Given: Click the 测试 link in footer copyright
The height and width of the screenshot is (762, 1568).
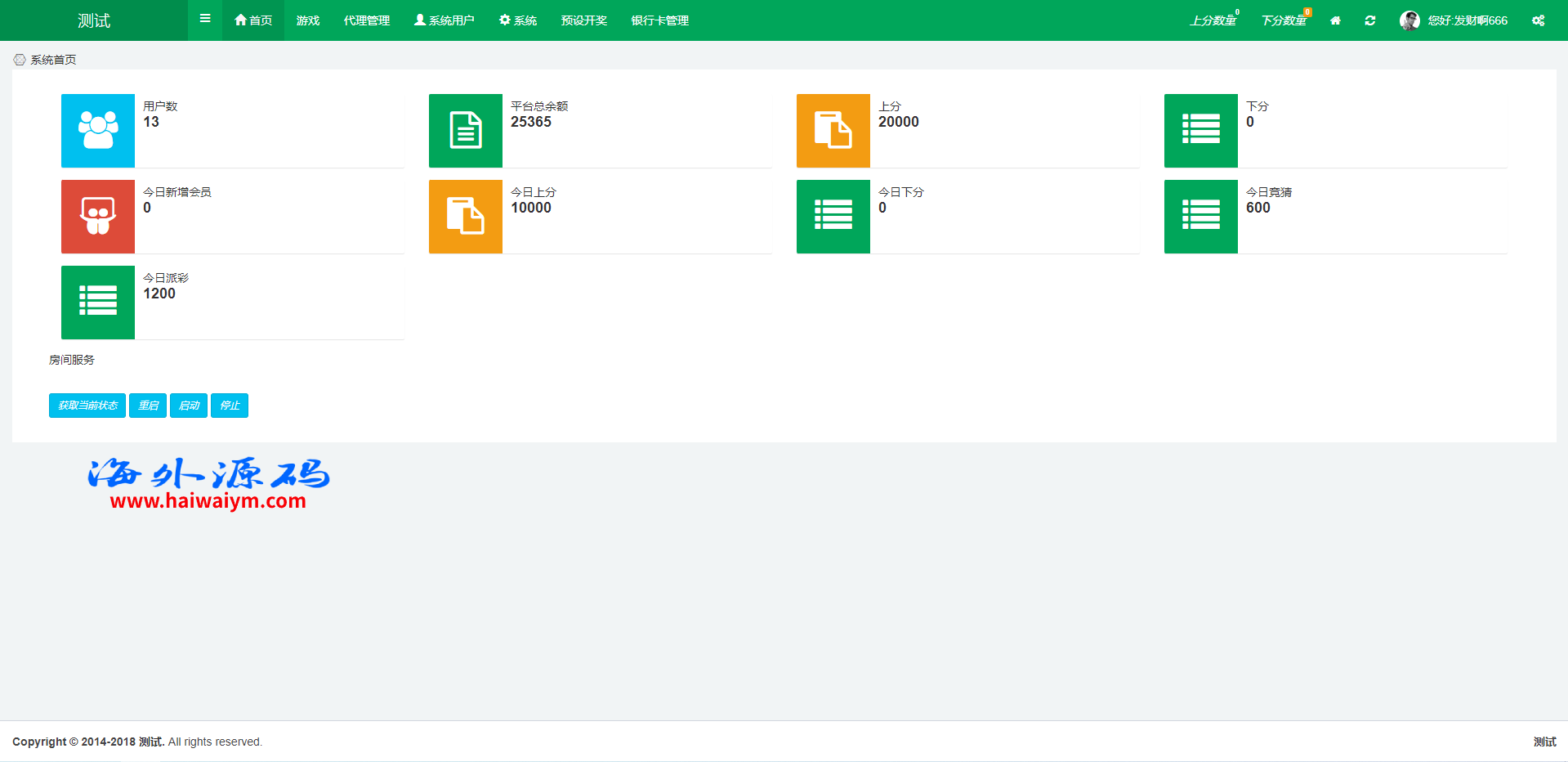Looking at the screenshot, I should tap(150, 742).
